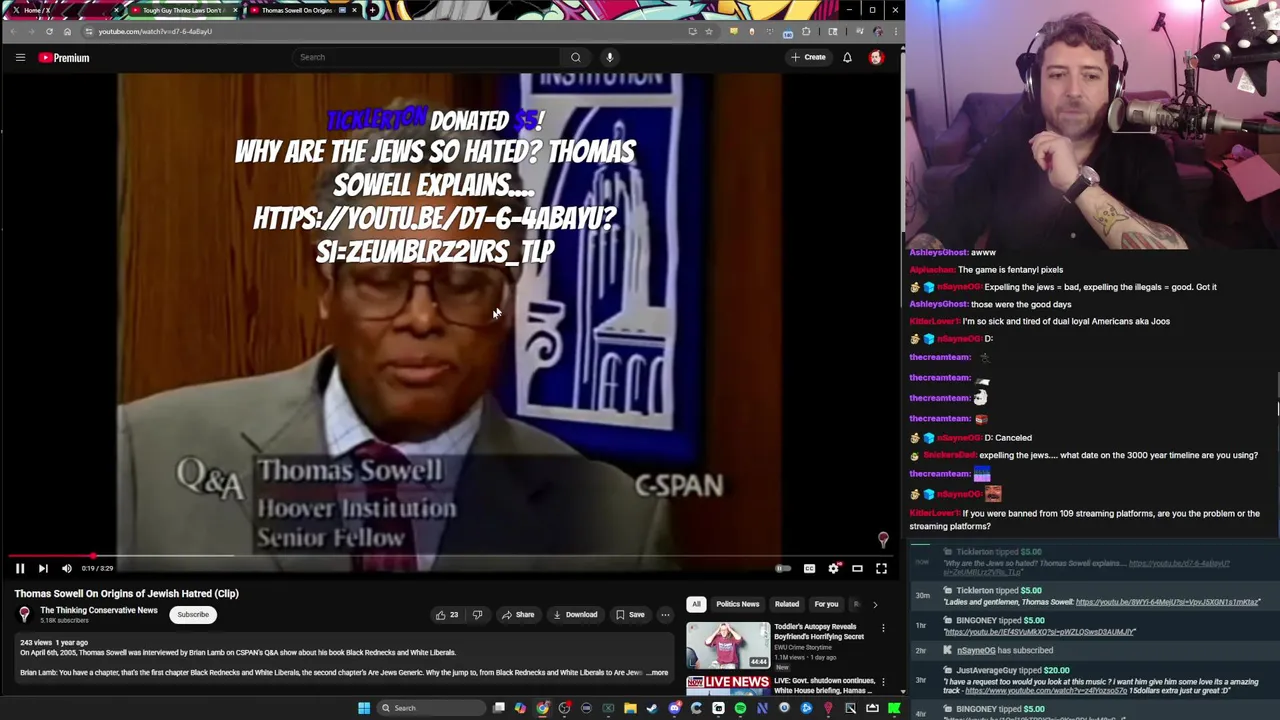This screenshot has height=720, width=1280.
Task: Open options menu for the LIVE Govt. shutdown video
Action: click(883, 682)
